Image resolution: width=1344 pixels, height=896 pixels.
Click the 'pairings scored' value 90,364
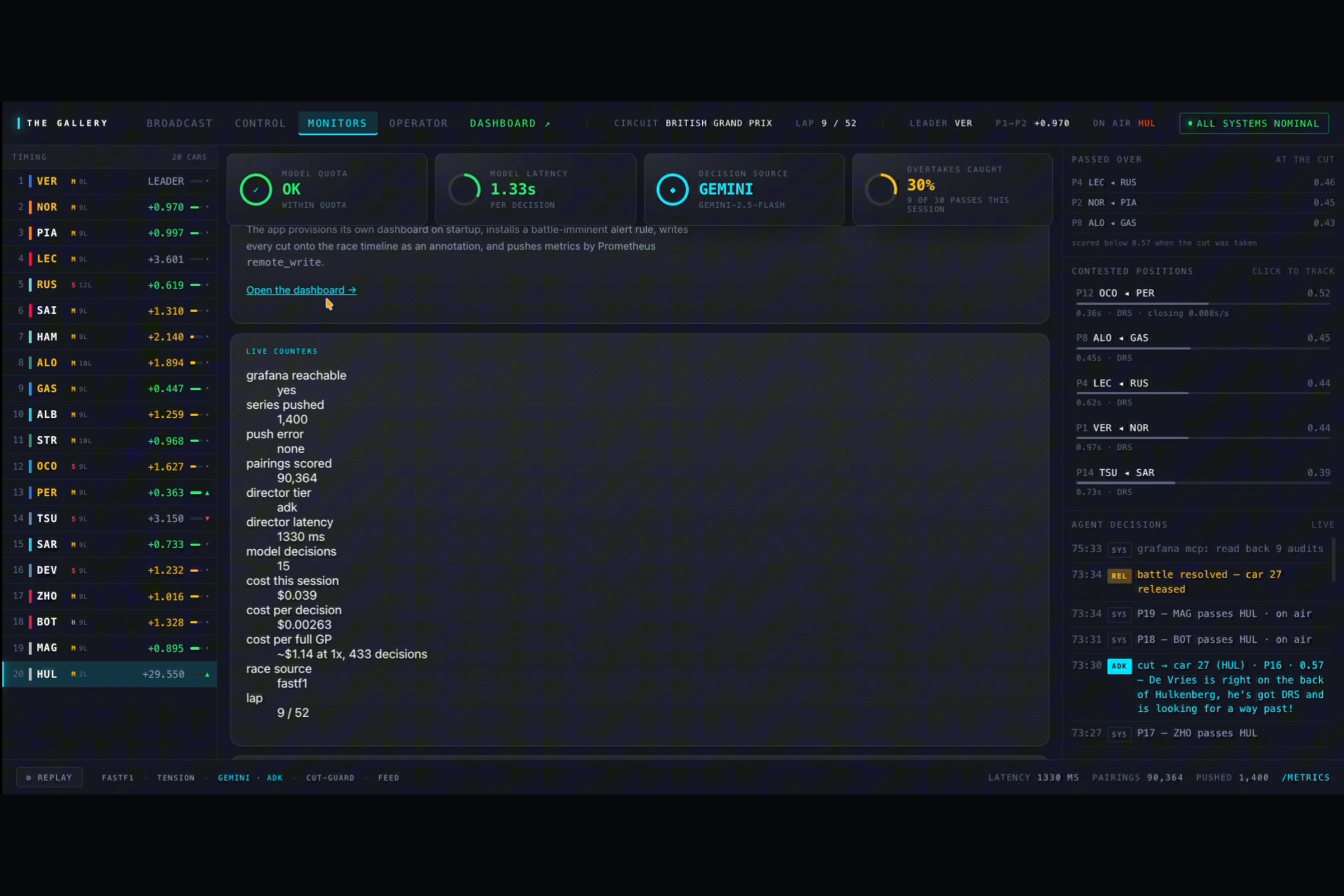[297, 478]
